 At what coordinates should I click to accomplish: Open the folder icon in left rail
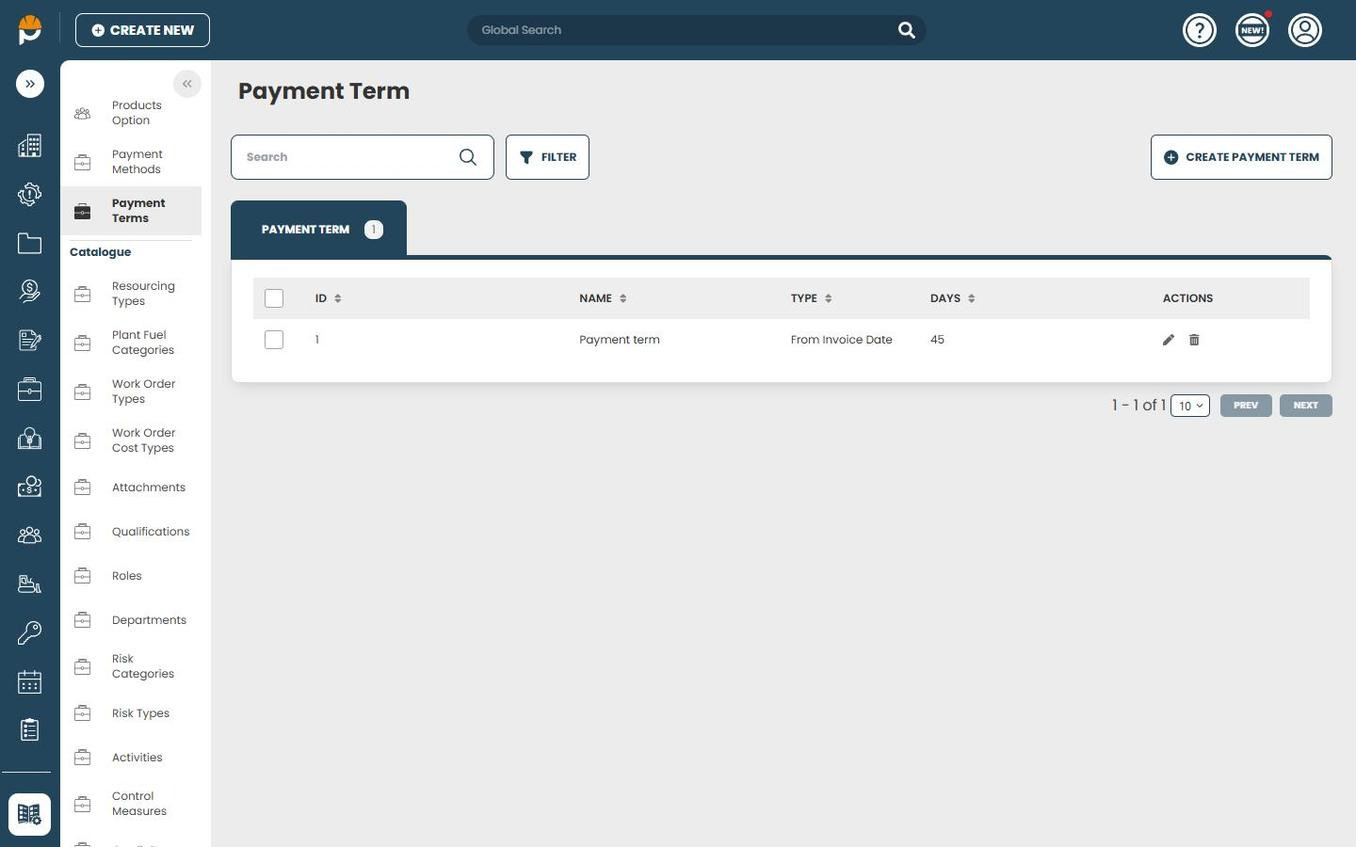[30, 243]
